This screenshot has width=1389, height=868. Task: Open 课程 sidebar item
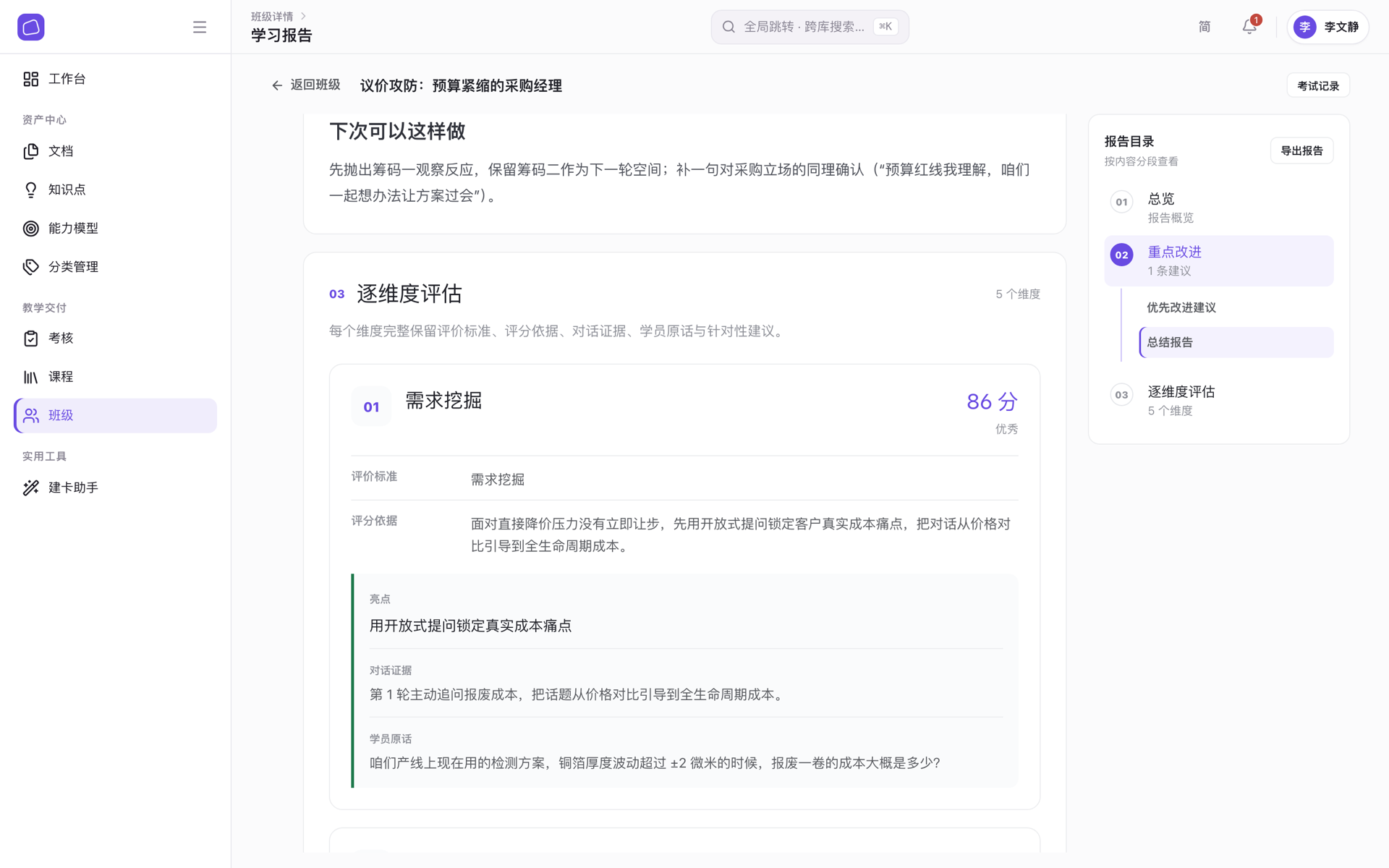(x=116, y=377)
